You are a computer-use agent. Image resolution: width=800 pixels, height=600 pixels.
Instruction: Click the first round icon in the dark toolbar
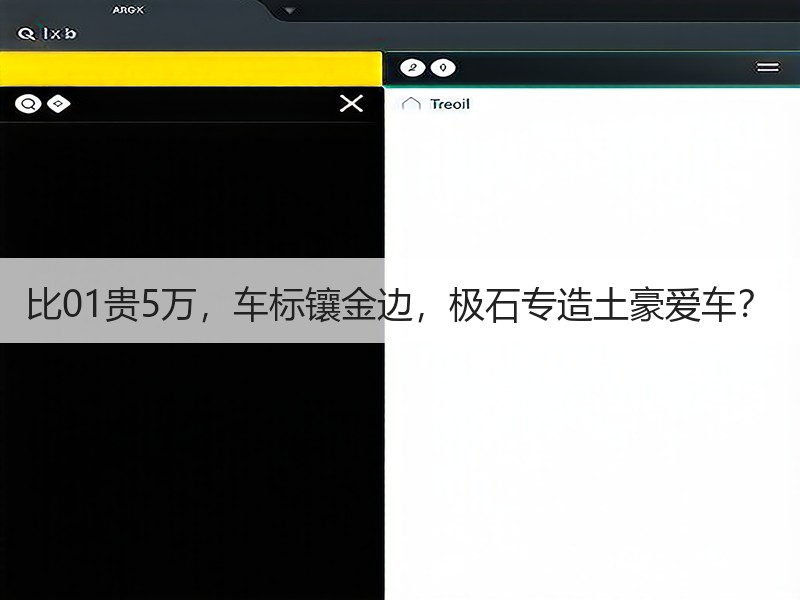[x=412, y=68]
